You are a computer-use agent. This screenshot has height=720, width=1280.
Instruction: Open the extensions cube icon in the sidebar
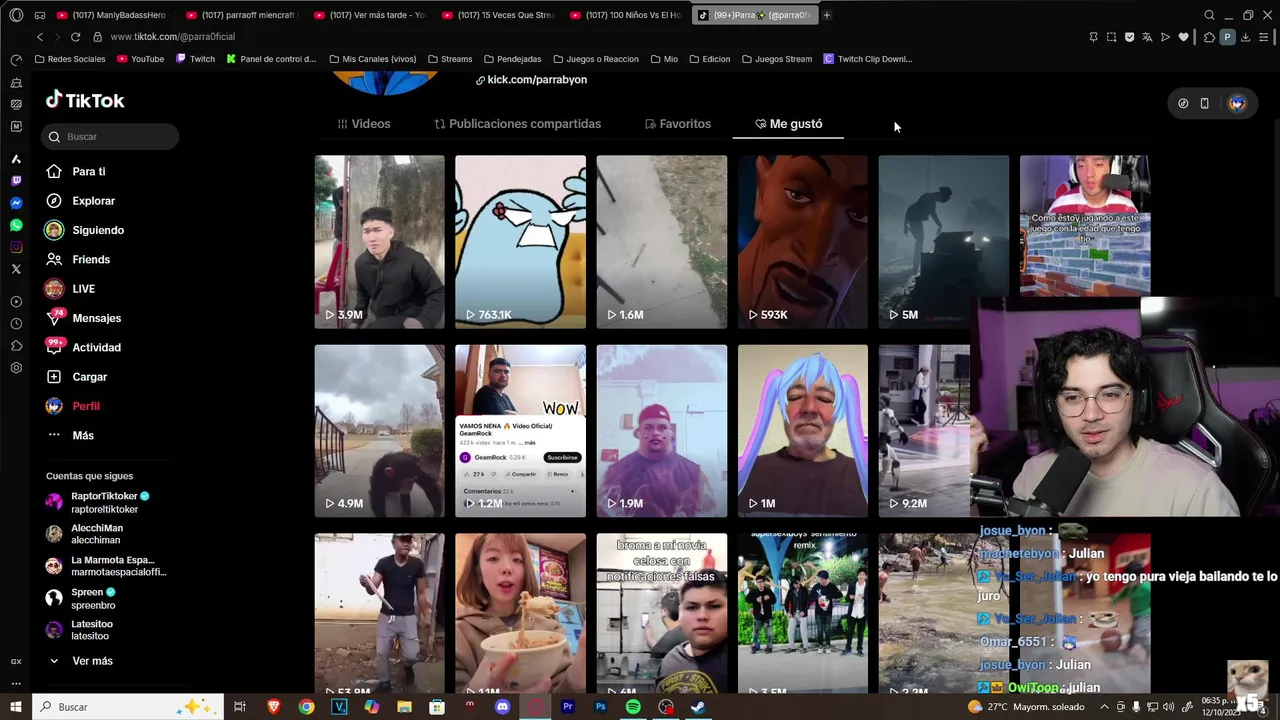(x=16, y=346)
